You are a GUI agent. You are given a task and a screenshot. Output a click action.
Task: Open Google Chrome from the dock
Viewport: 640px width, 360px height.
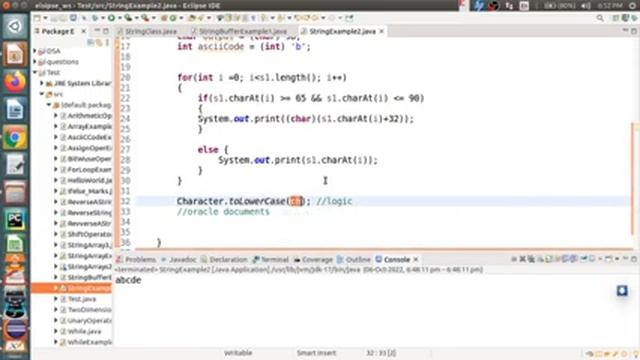[15, 138]
